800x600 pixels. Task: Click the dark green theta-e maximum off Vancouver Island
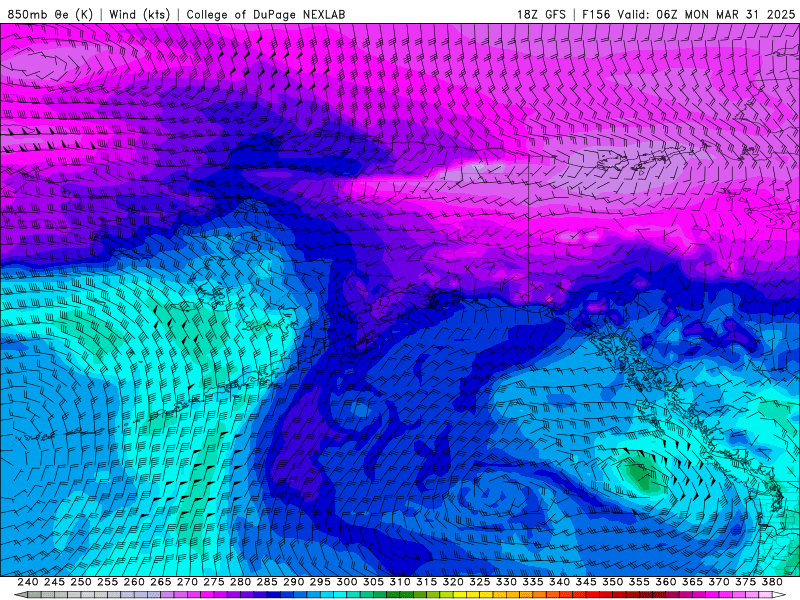coord(639,477)
